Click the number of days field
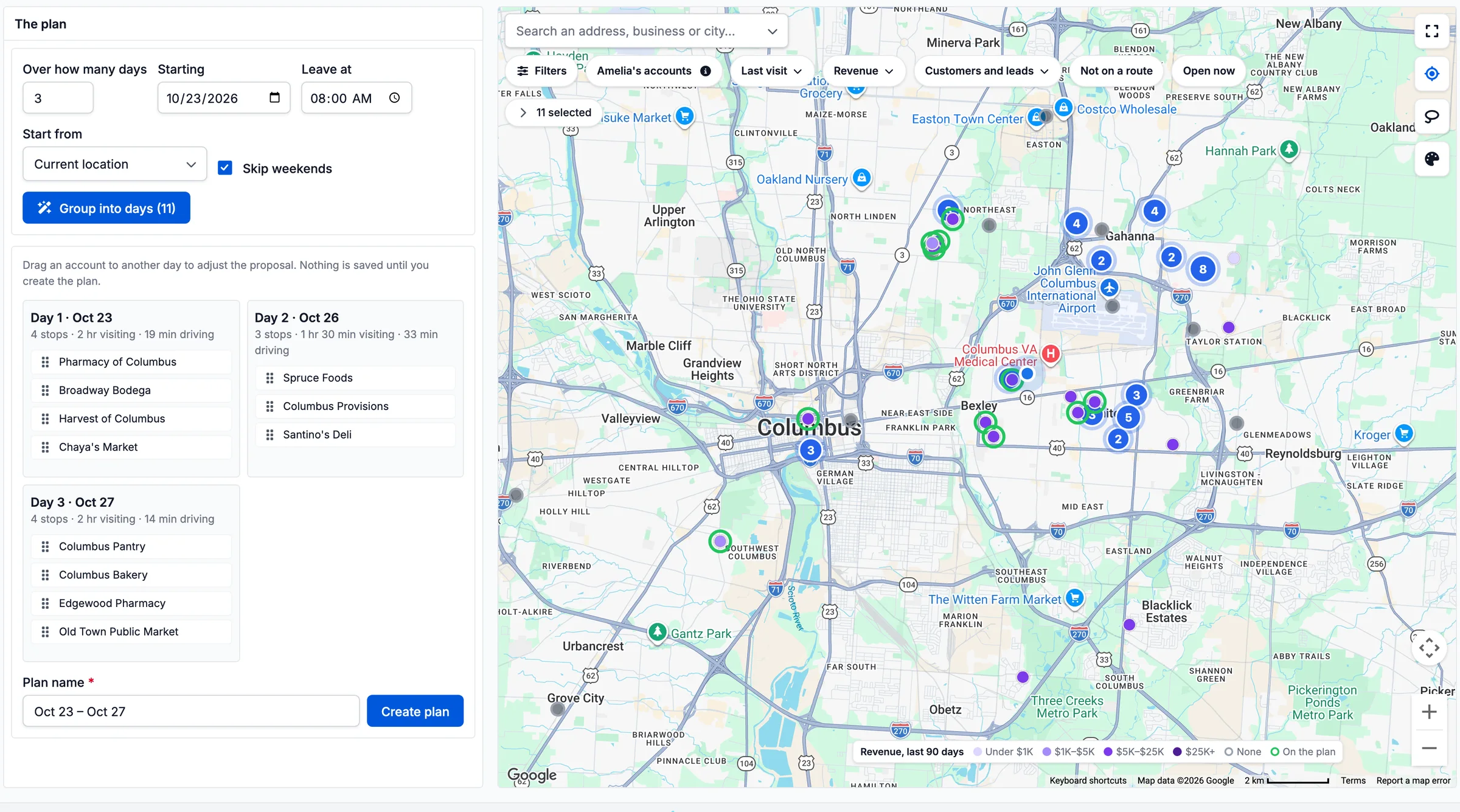 point(58,98)
